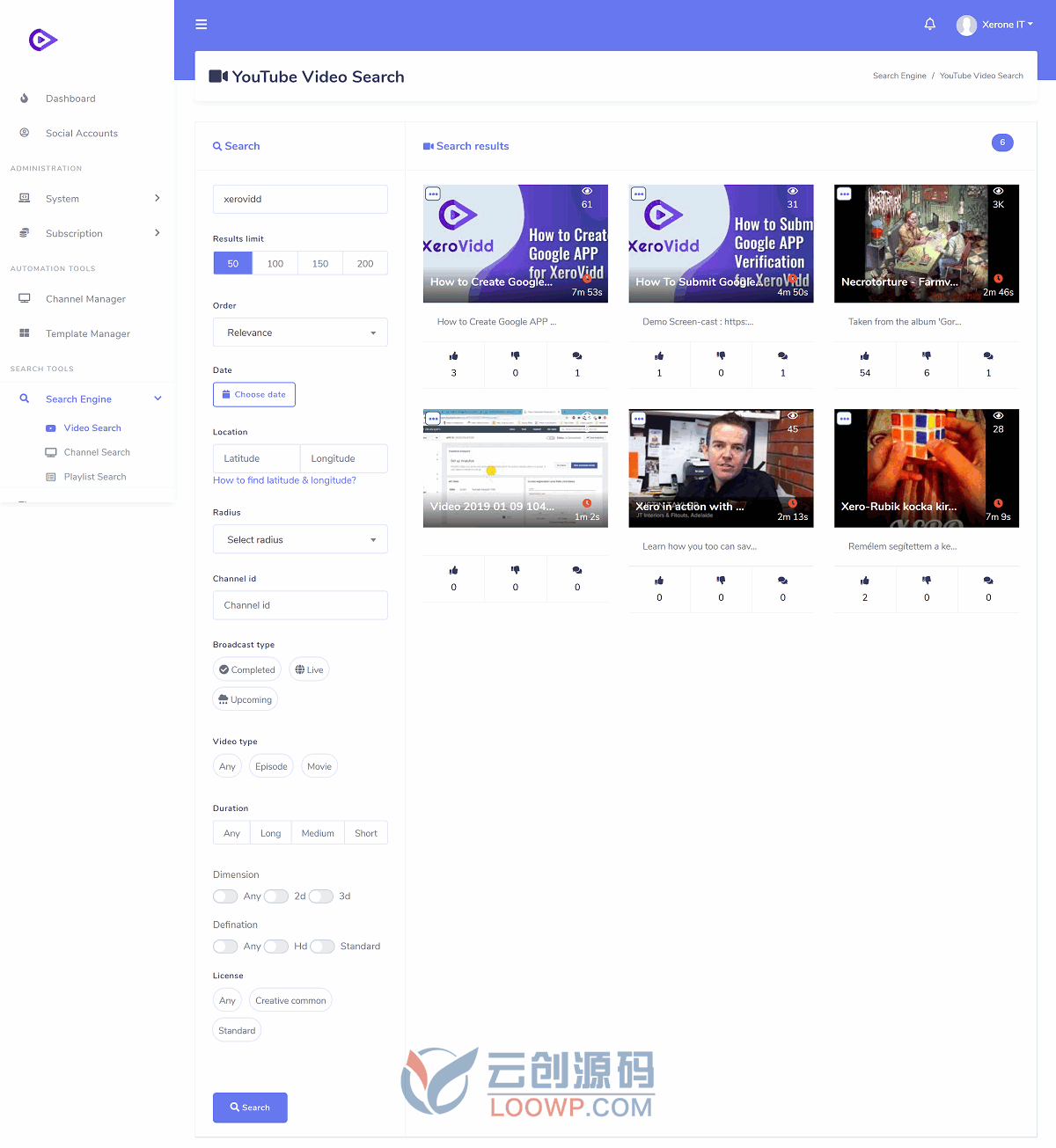This screenshot has height=1148, width=1056.
Task: Open Channel Manager in sidebar
Action: pos(85,299)
